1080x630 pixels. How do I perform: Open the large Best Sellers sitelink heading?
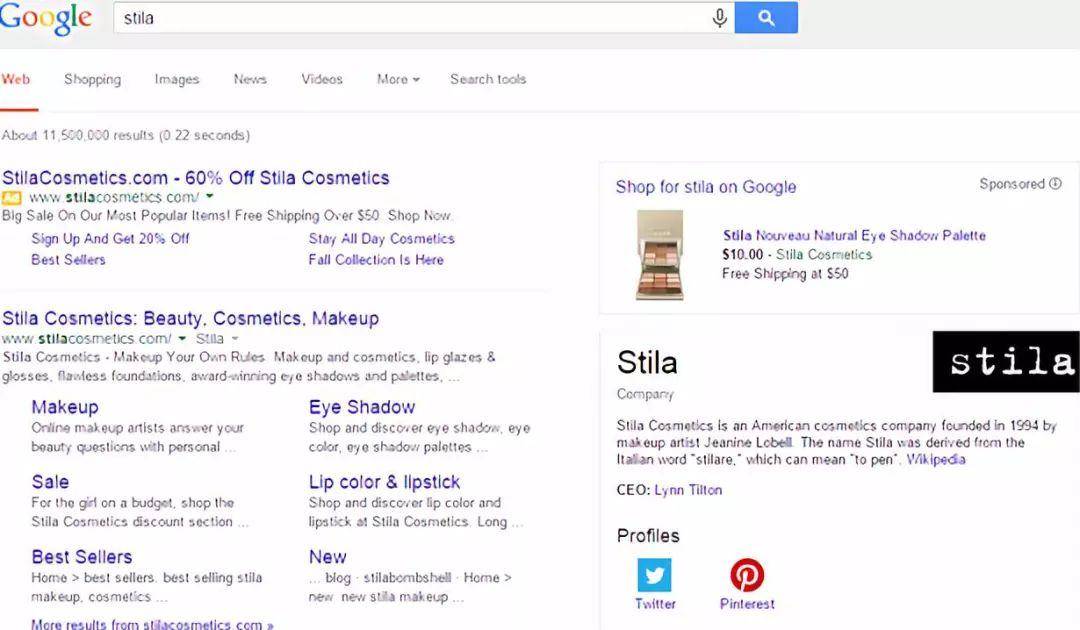pyautogui.click(x=82, y=557)
